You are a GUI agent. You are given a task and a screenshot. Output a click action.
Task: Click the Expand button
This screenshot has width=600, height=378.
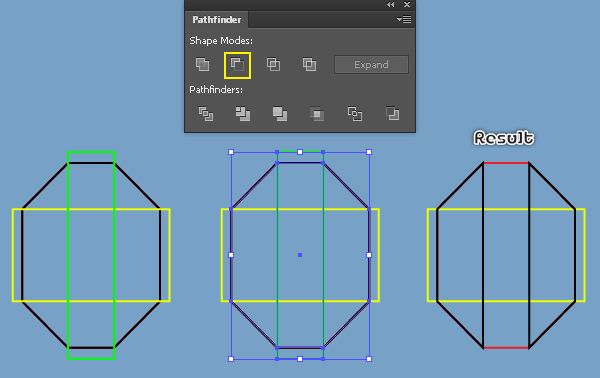pos(371,65)
